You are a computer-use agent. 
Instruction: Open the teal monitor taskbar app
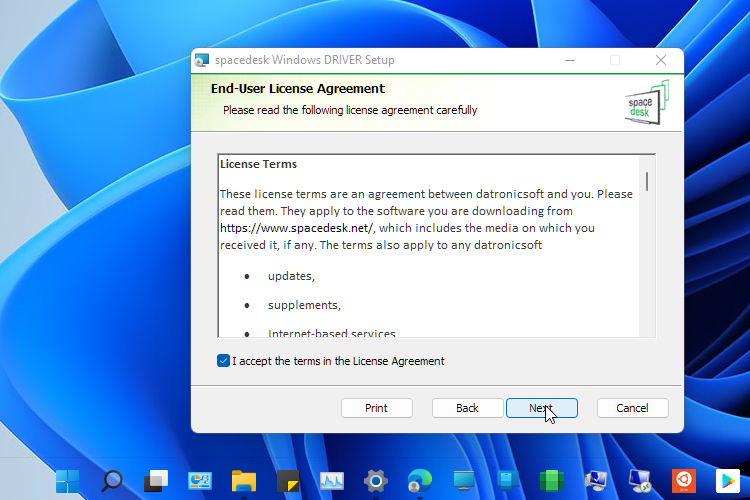tap(464, 481)
